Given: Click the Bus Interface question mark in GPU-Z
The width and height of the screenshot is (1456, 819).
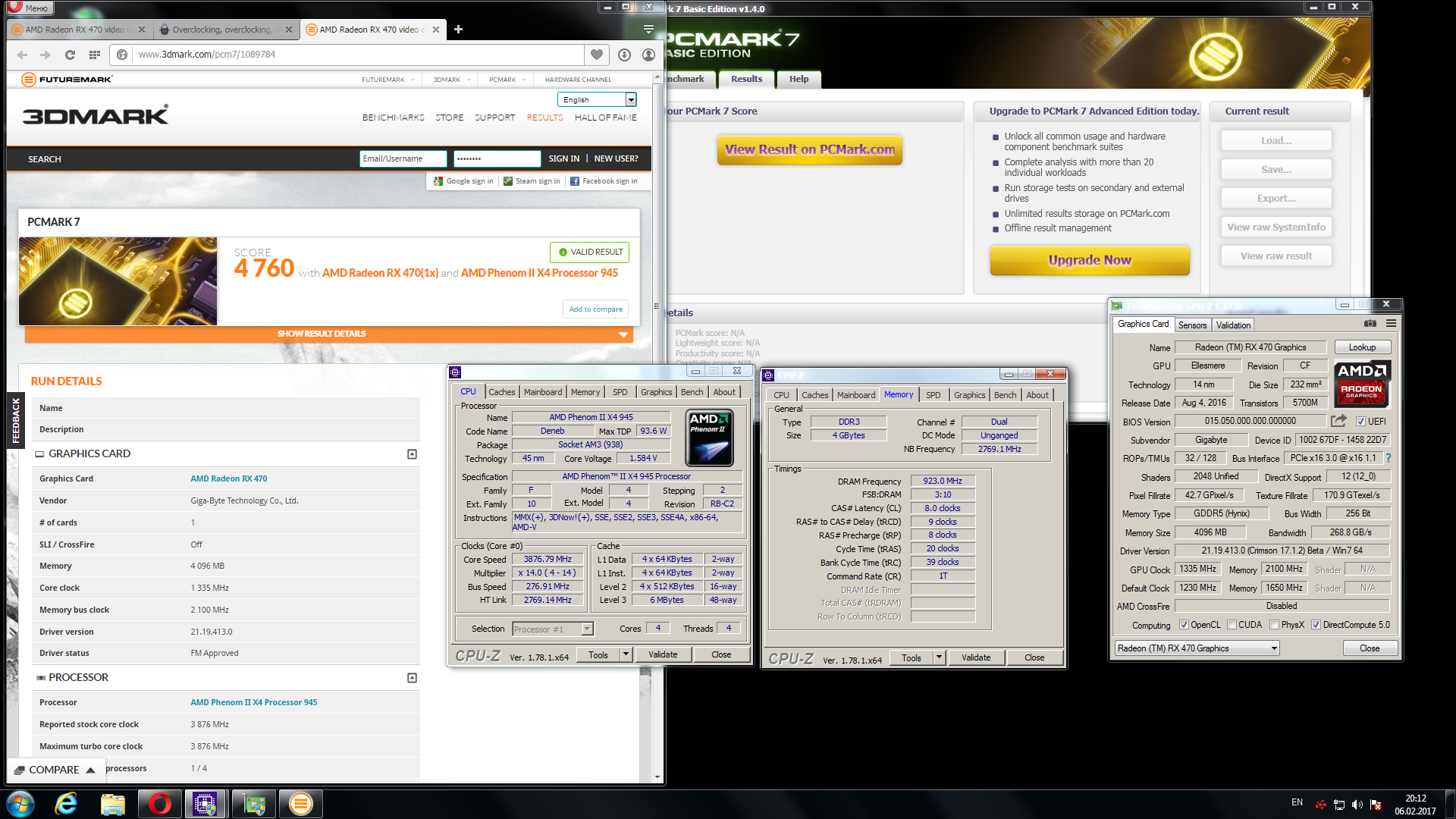Looking at the screenshot, I should [1389, 458].
